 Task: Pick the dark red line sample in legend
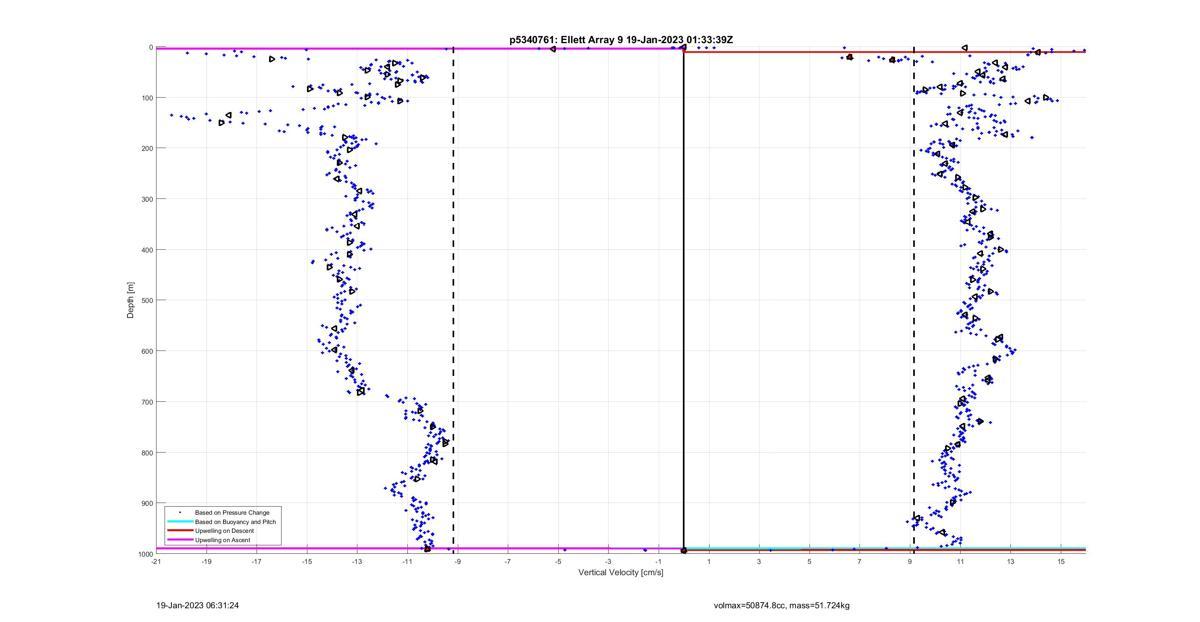pos(179,531)
